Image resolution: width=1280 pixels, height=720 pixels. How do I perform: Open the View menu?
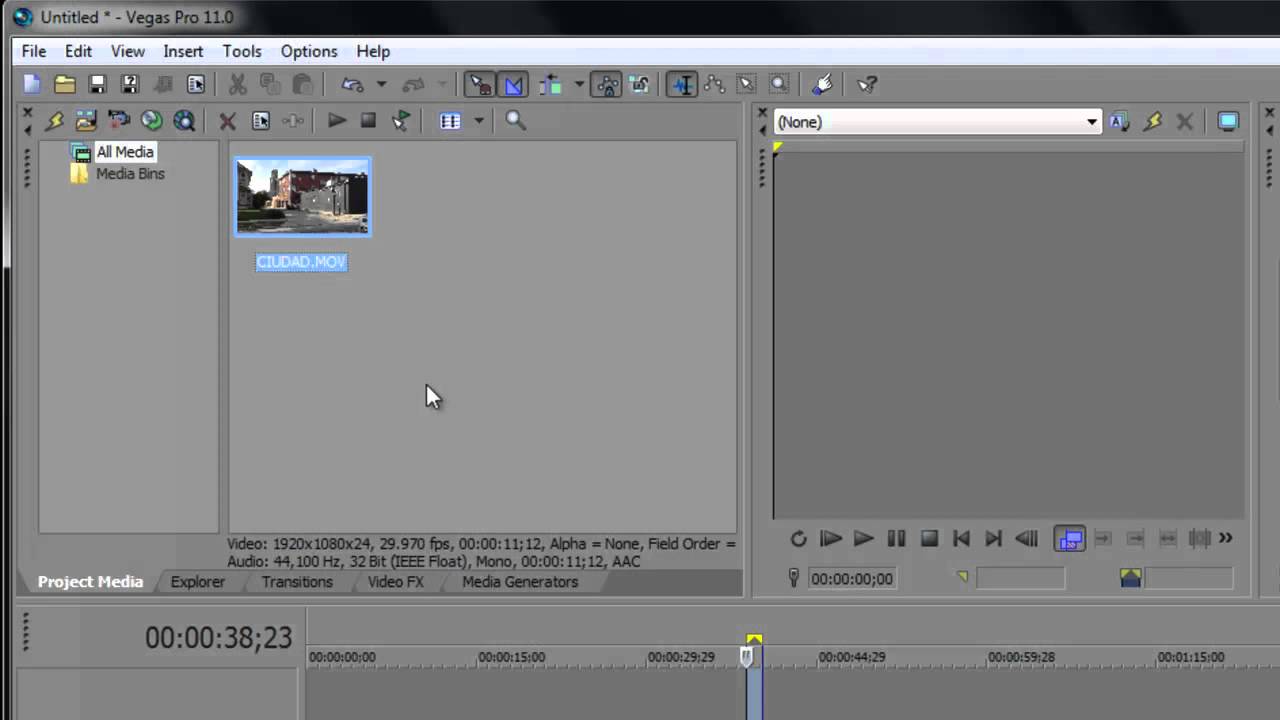tap(128, 51)
